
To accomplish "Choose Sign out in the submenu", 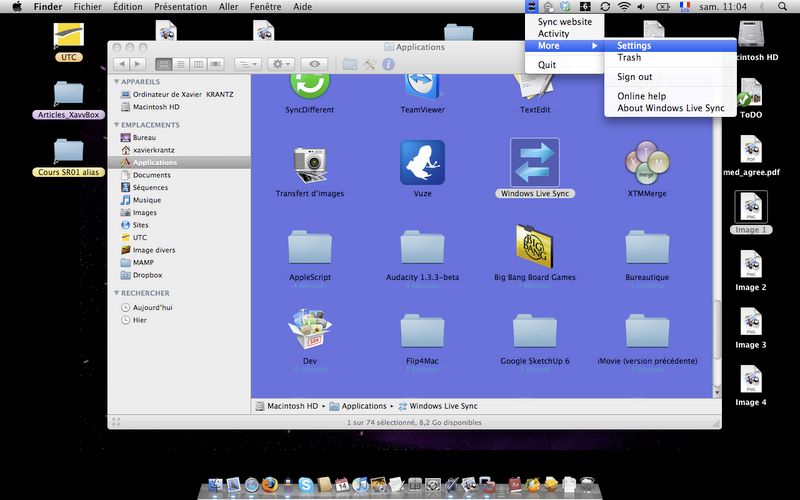I will (670, 77).
